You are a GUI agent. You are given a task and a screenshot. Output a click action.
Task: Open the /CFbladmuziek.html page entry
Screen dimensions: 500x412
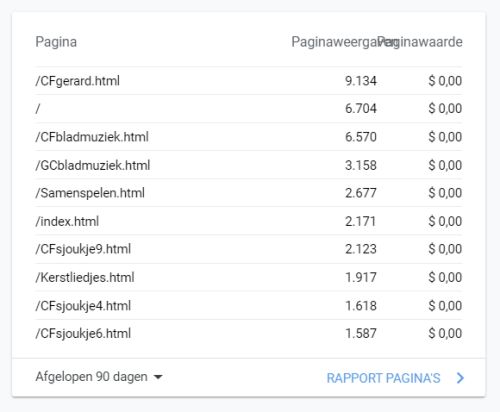(92, 137)
